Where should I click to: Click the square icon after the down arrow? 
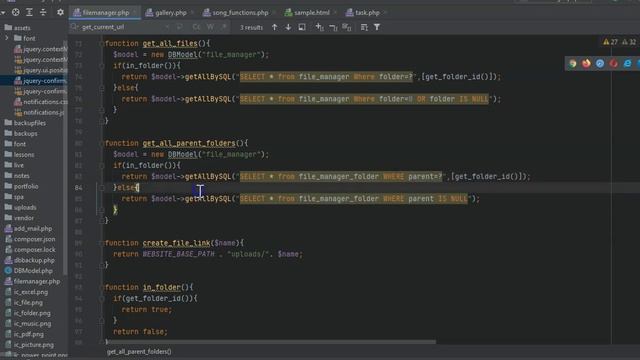point(302,27)
